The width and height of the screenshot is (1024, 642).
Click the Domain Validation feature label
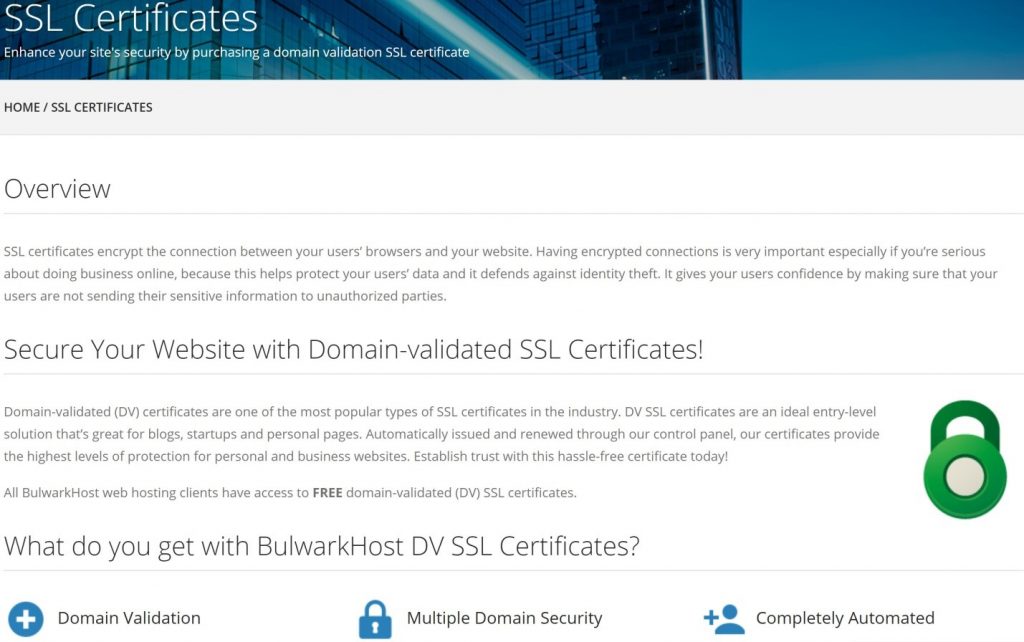pyautogui.click(x=129, y=618)
